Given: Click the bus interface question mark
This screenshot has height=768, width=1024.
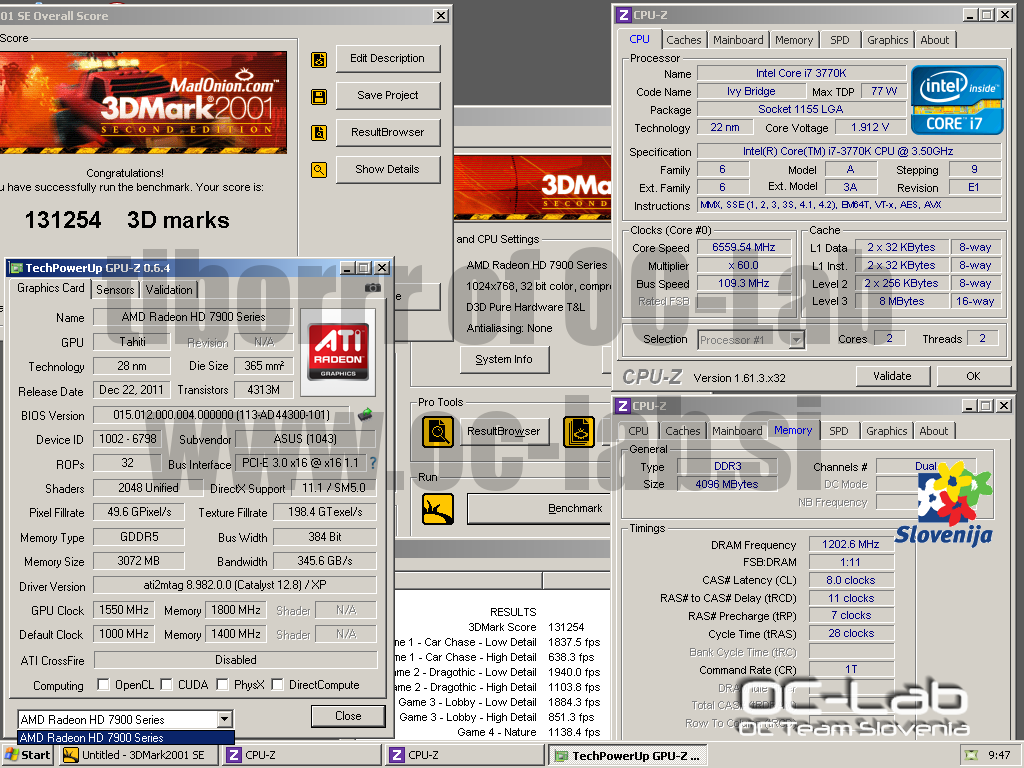Looking at the screenshot, I should [373, 463].
